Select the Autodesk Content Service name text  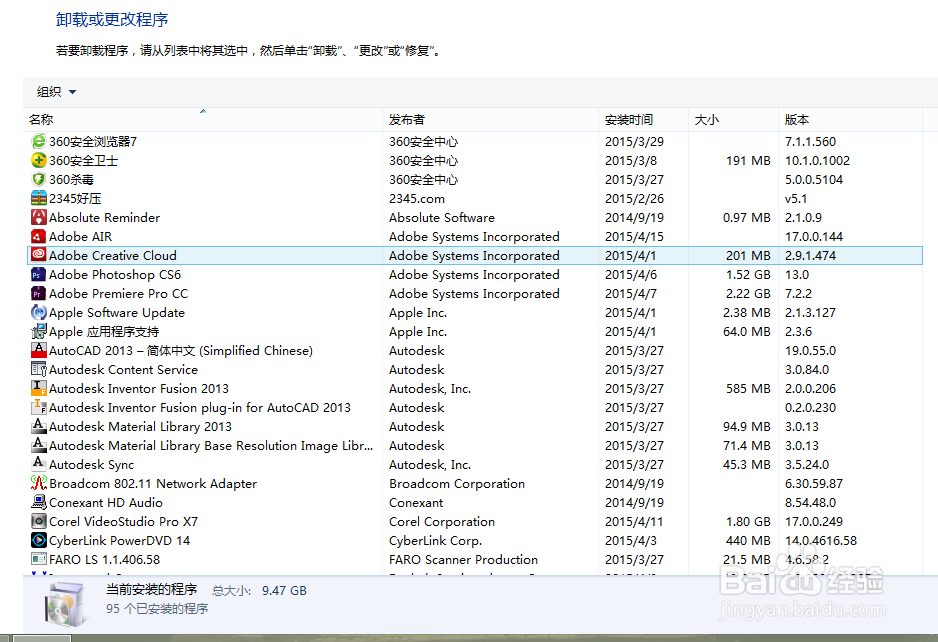(123, 370)
